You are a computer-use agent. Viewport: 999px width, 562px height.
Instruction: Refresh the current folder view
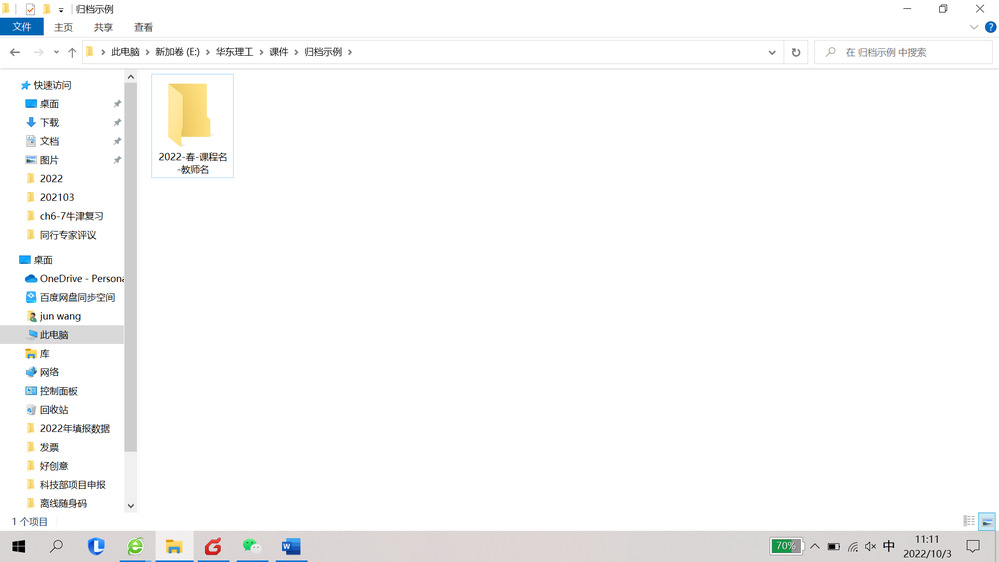coord(796,52)
